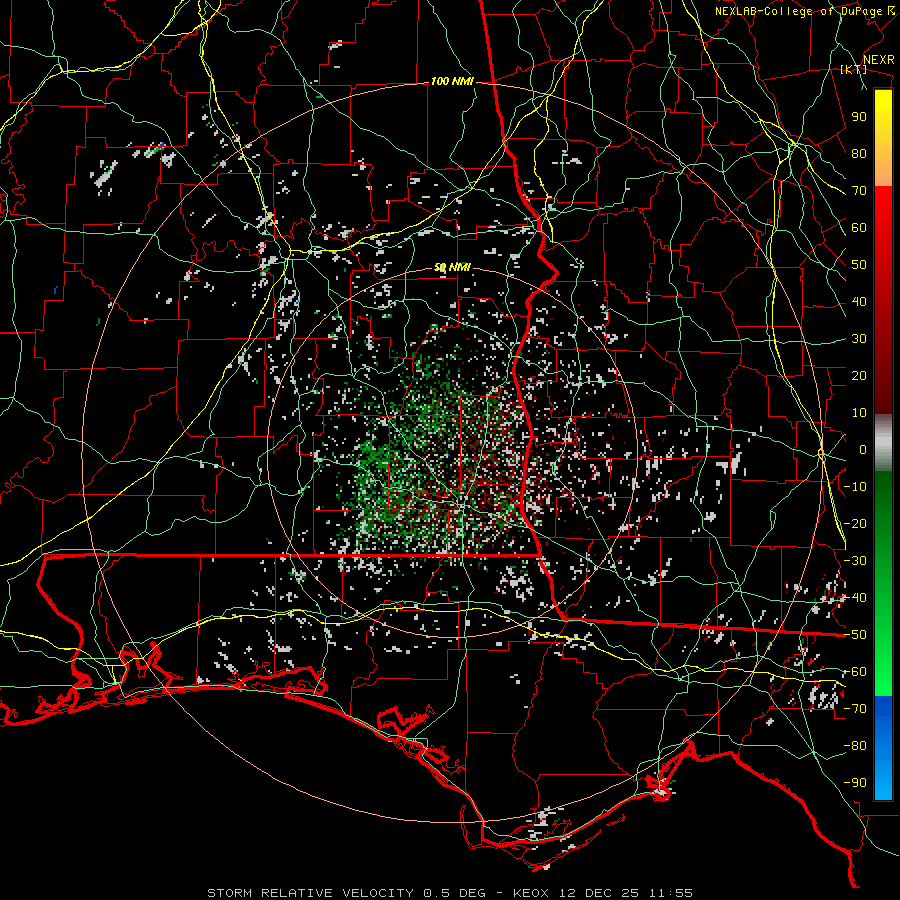This screenshot has width=900, height=900.
Task: Click the '0' label on the color scale
Action: tap(863, 449)
